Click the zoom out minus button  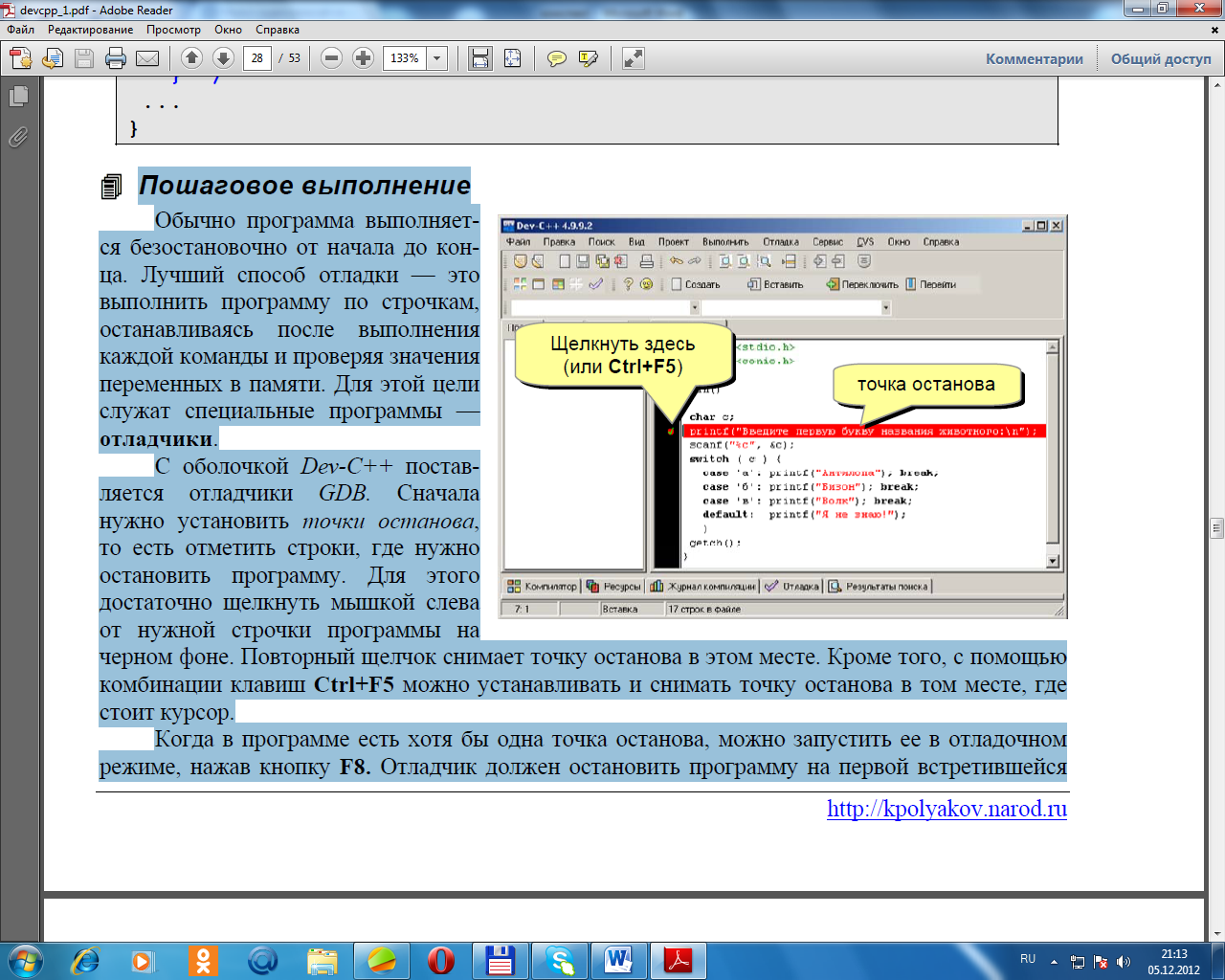click(x=331, y=58)
